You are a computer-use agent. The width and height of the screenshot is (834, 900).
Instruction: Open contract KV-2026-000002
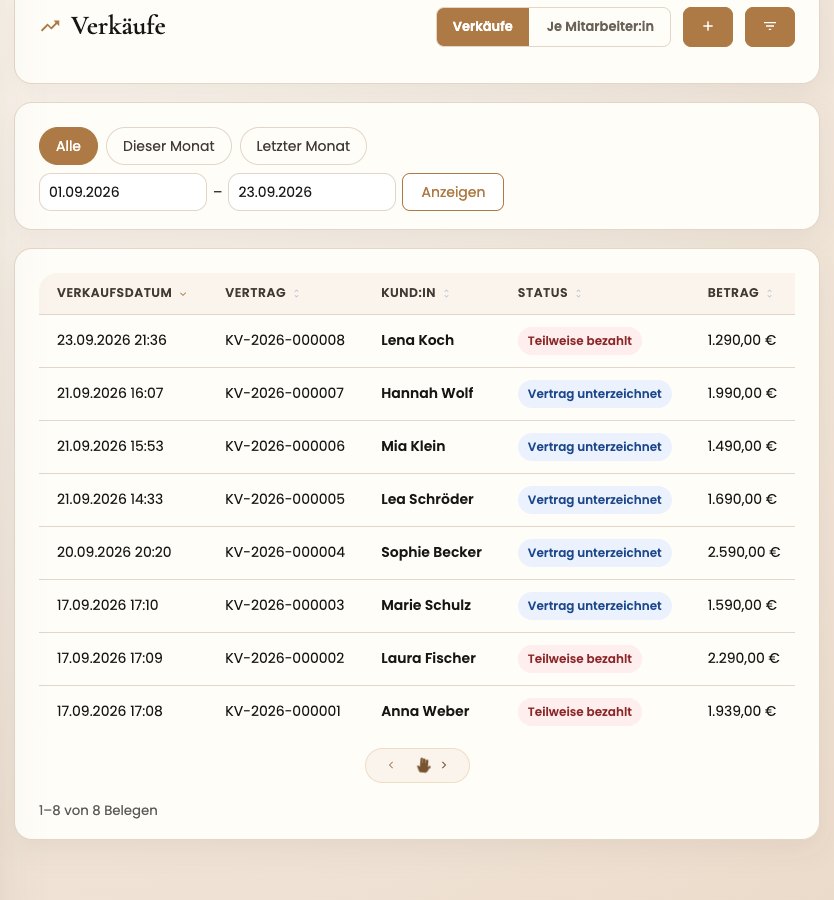click(x=285, y=658)
